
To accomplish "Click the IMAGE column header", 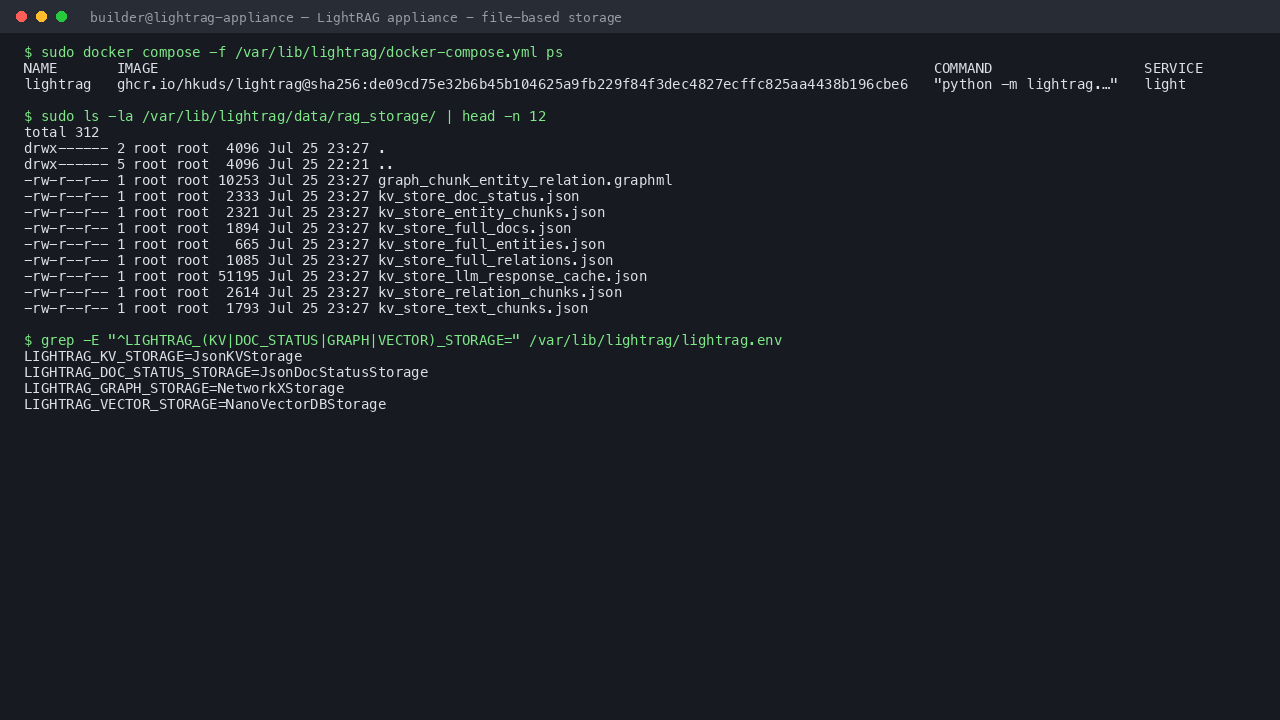I will pyautogui.click(x=137, y=68).
